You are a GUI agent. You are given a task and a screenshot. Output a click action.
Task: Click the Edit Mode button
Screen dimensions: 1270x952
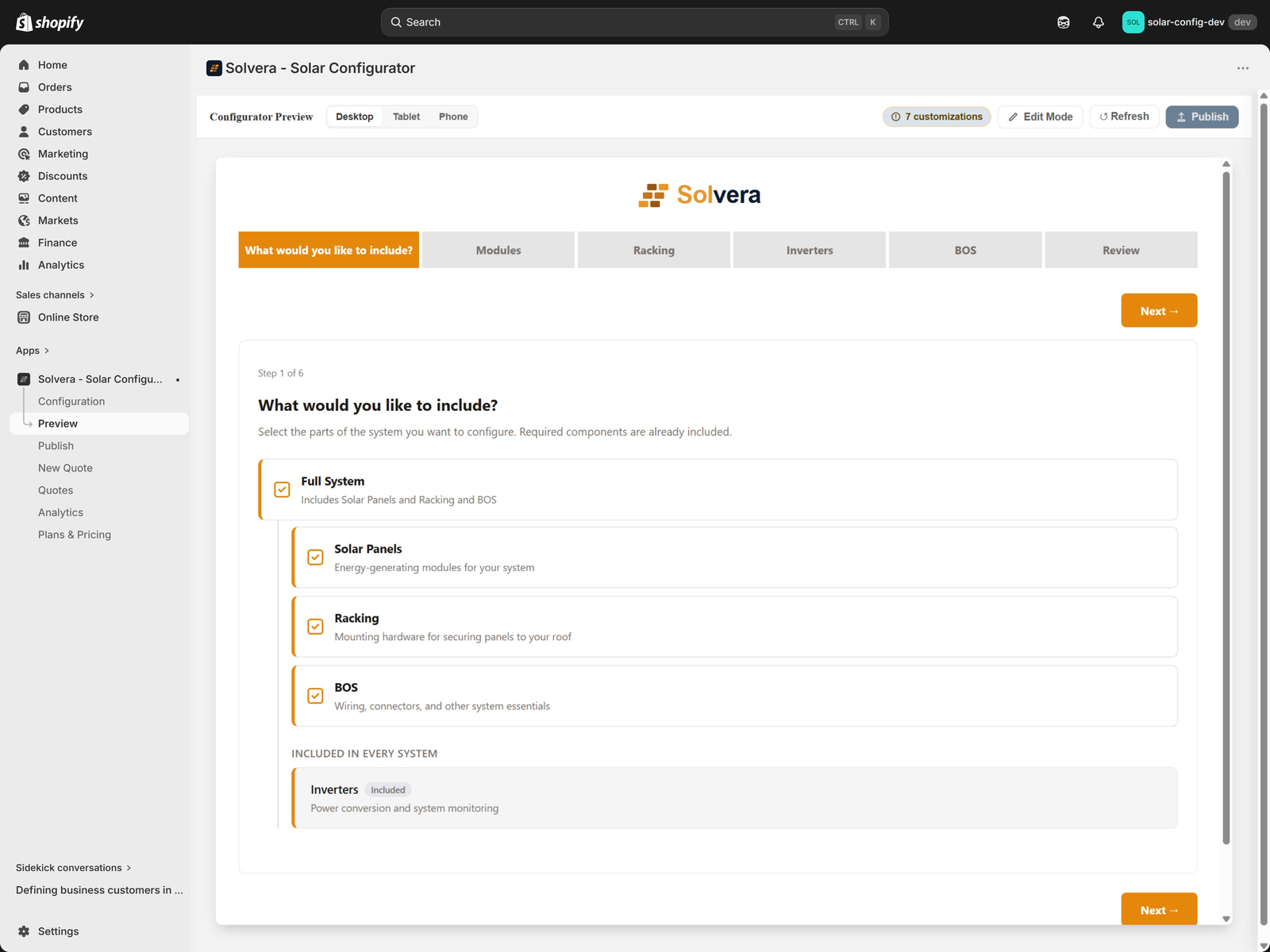(x=1040, y=117)
